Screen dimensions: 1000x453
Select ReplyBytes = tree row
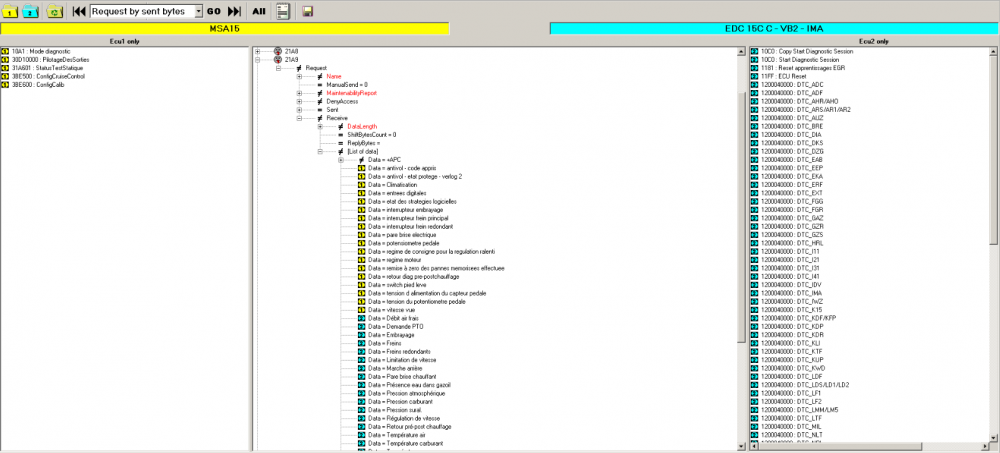coord(364,143)
